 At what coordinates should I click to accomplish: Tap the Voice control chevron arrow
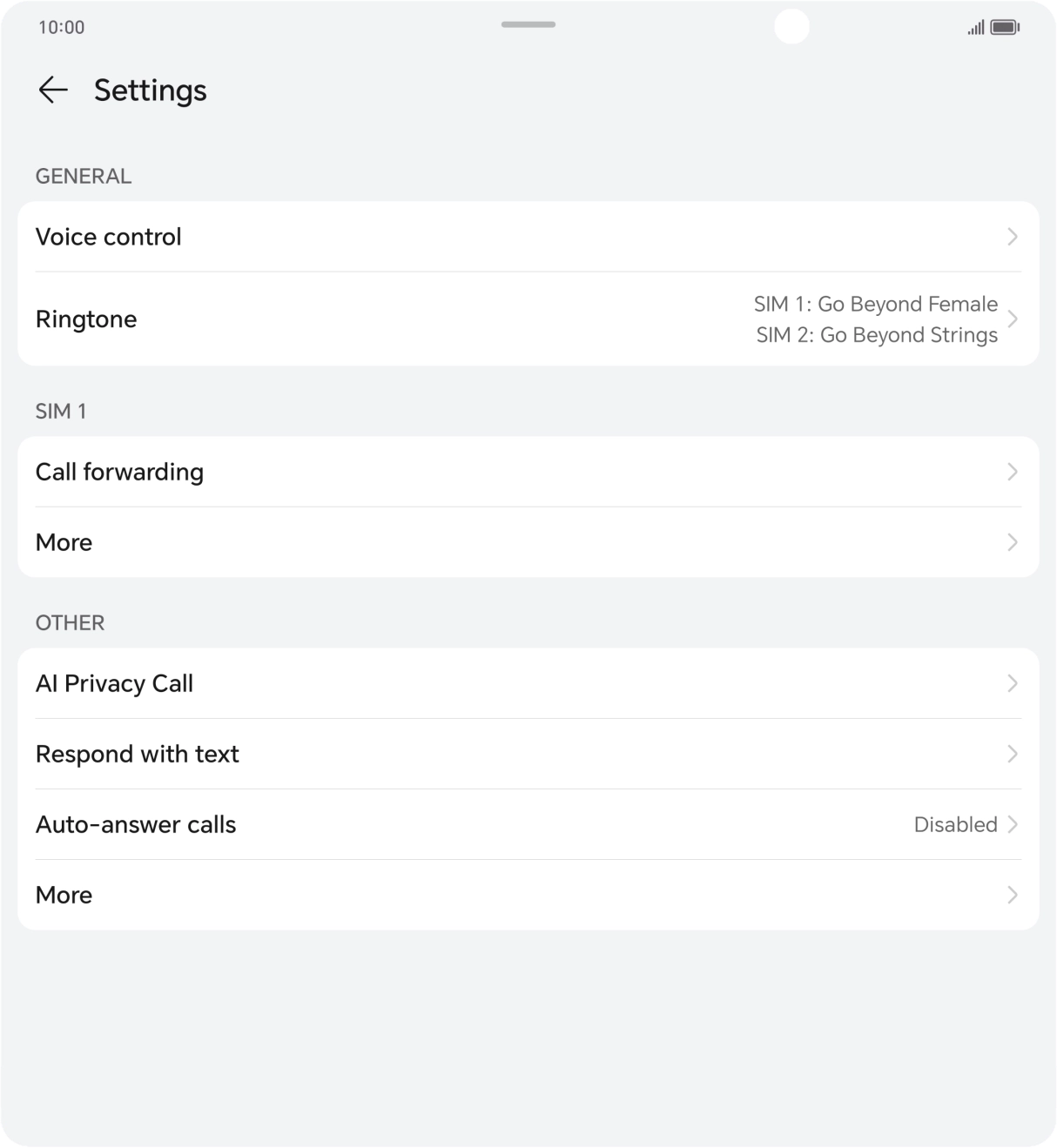[x=1013, y=237]
